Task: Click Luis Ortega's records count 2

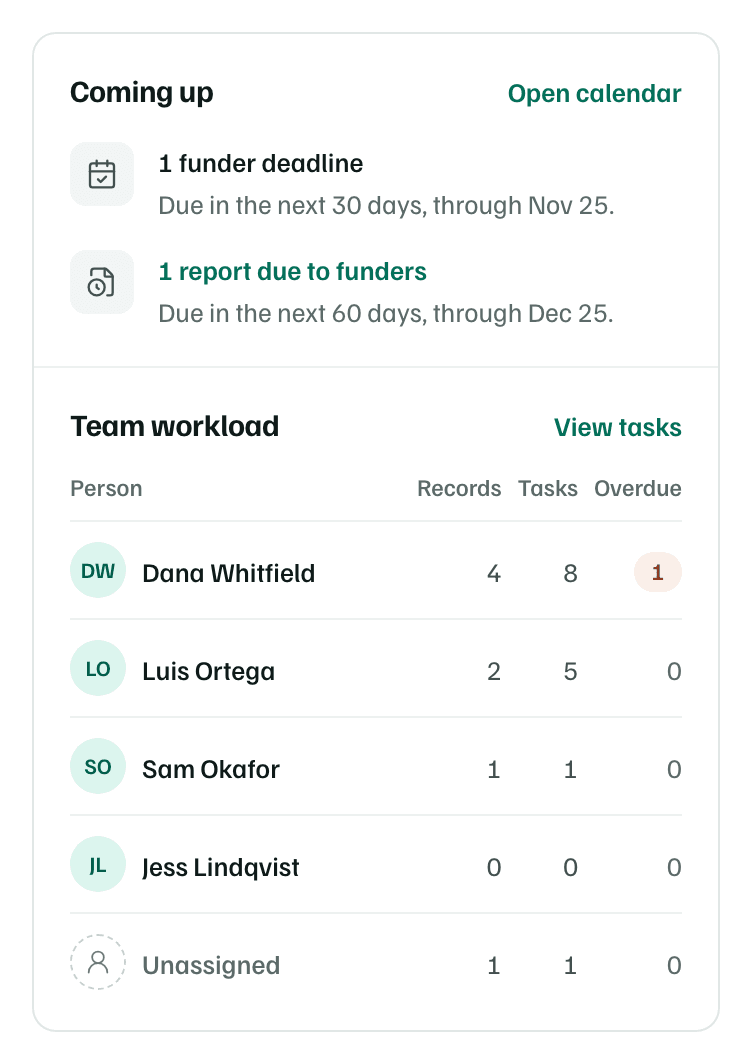Action: [x=494, y=672]
